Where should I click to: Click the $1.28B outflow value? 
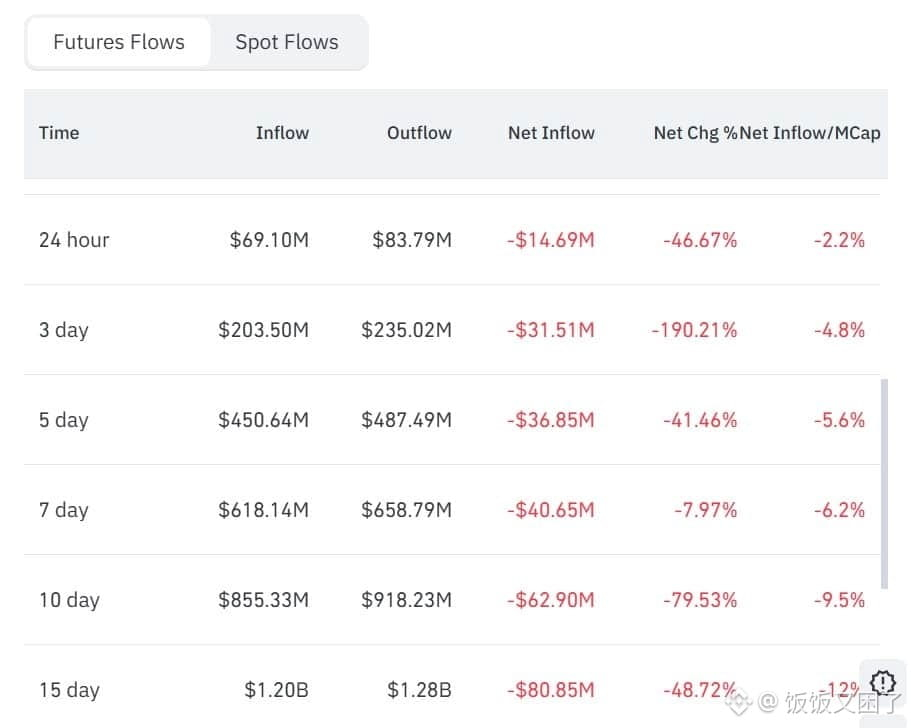coord(419,690)
